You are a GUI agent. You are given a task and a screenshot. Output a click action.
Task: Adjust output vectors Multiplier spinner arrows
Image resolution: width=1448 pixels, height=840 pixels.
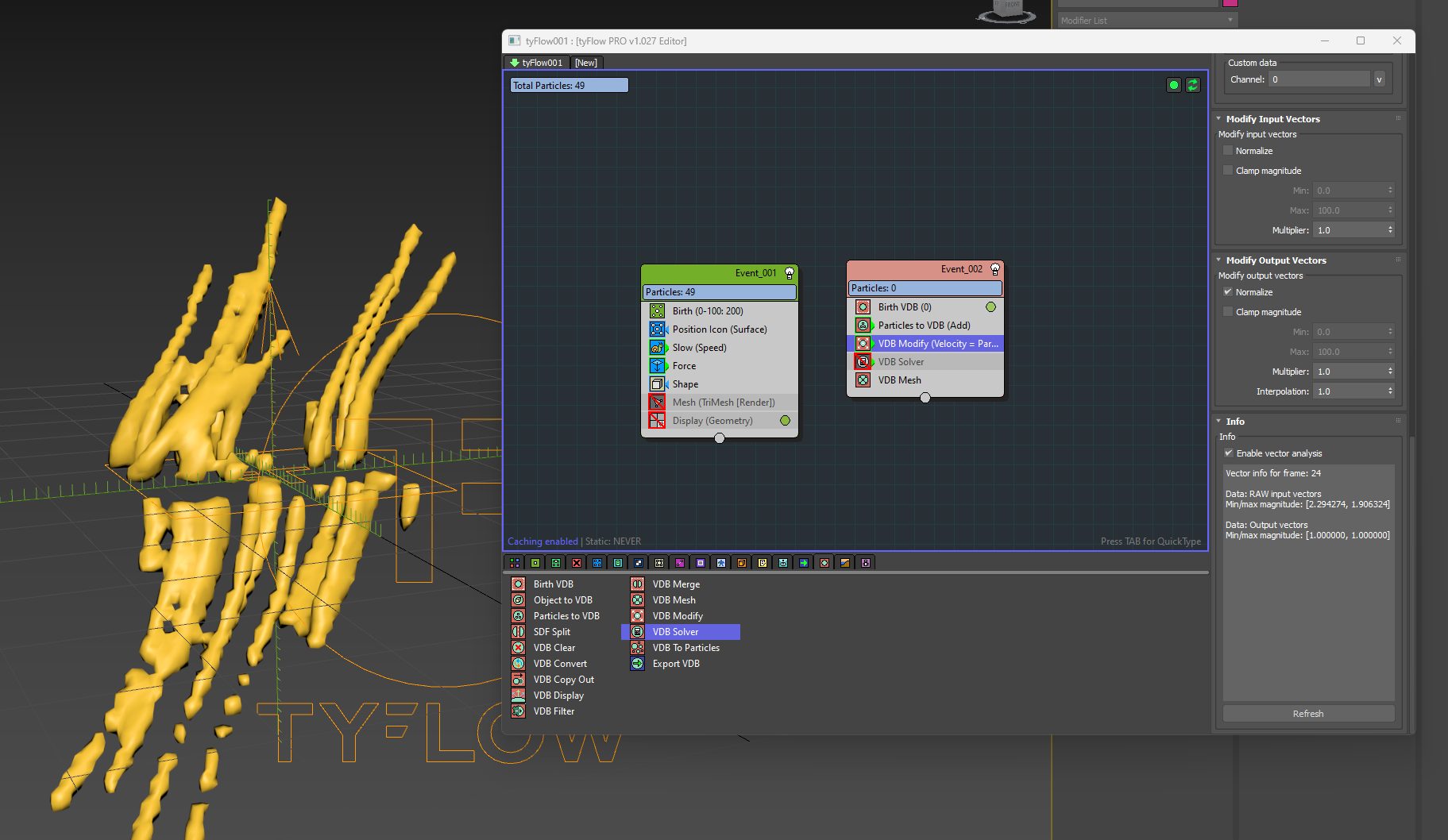coord(1390,372)
